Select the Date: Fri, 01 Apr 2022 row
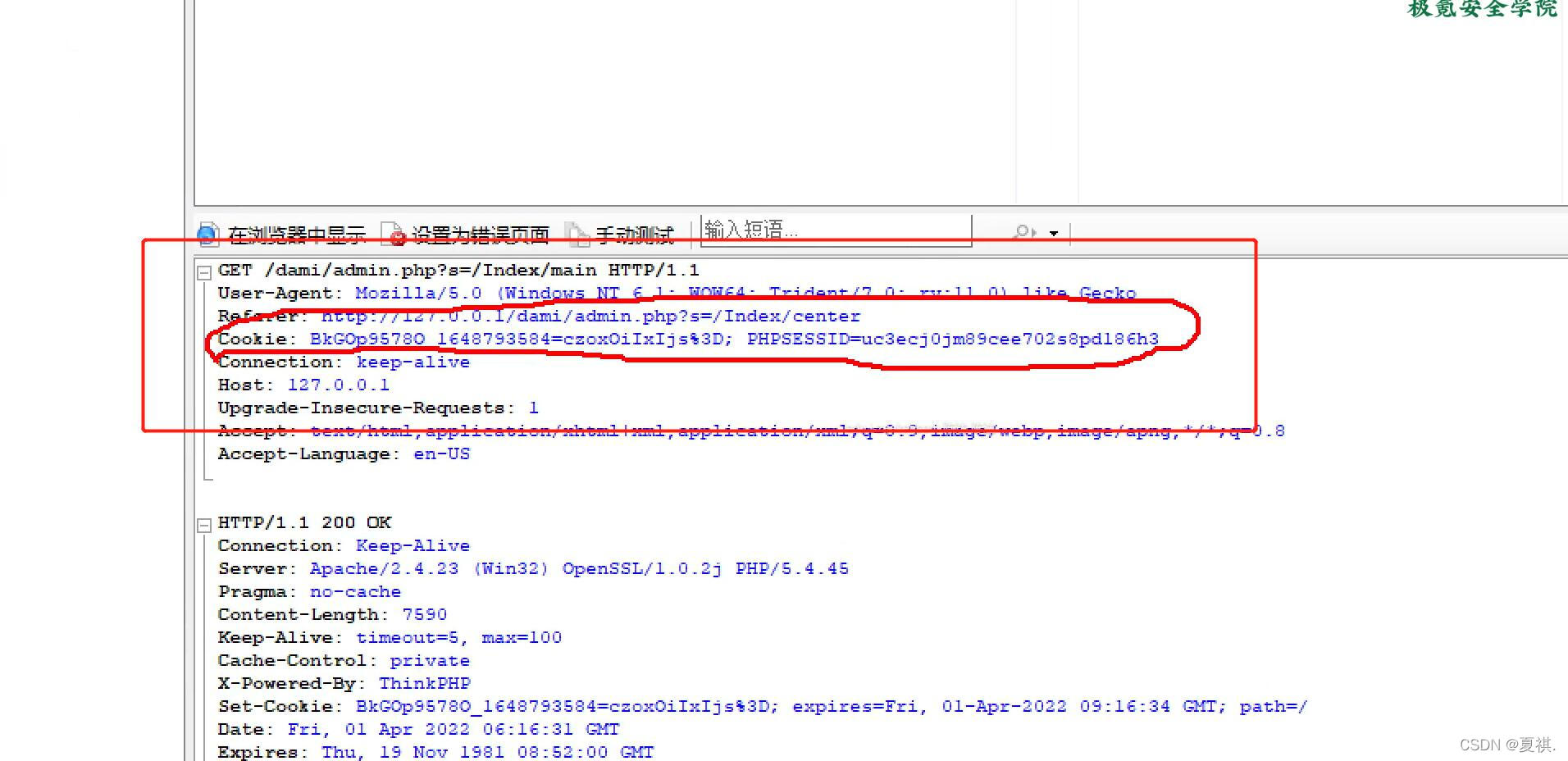Screen dimensions: 1568x761 (x=418, y=730)
